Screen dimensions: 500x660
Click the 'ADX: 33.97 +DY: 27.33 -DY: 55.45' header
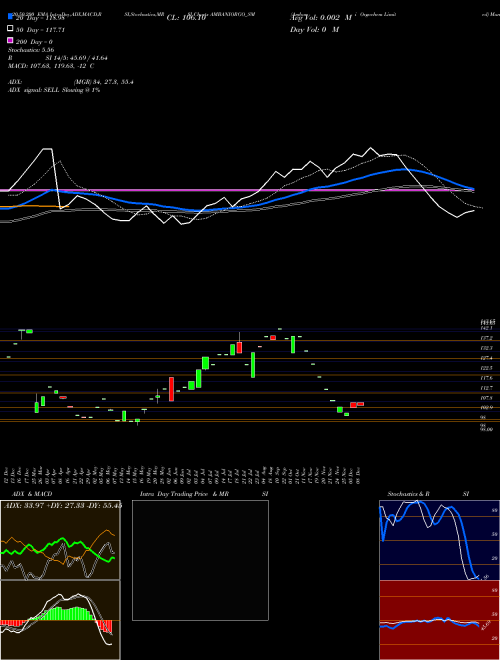point(63,505)
